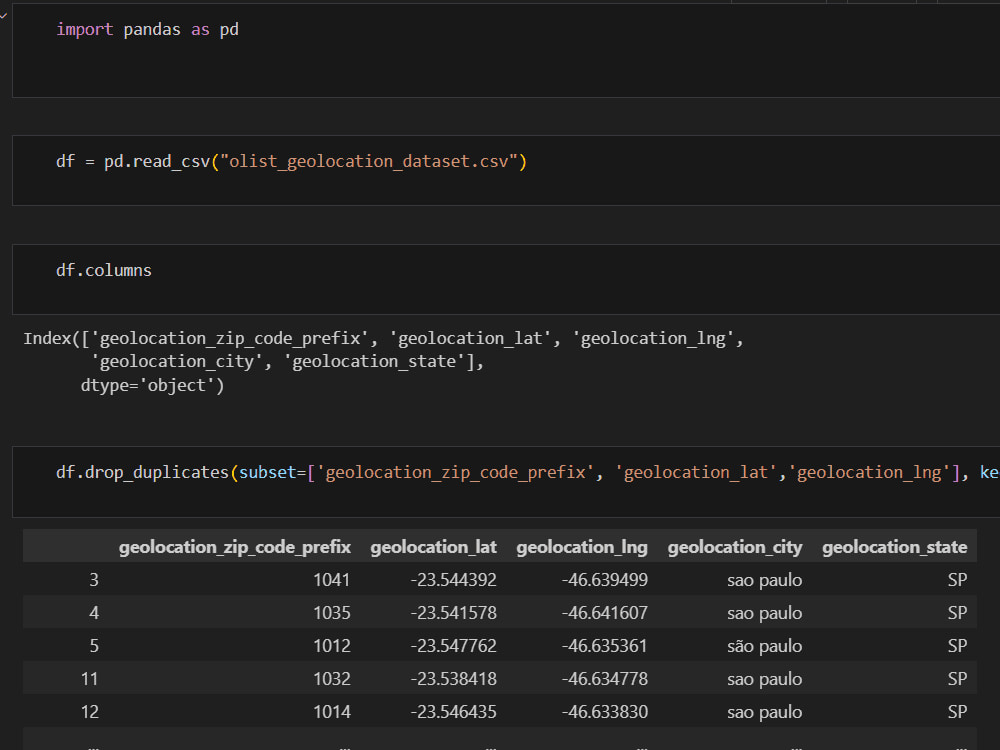Image resolution: width=1000 pixels, height=750 pixels.
Task: Click the SP state cell in row 12
Action: click(x=957, y=712)
